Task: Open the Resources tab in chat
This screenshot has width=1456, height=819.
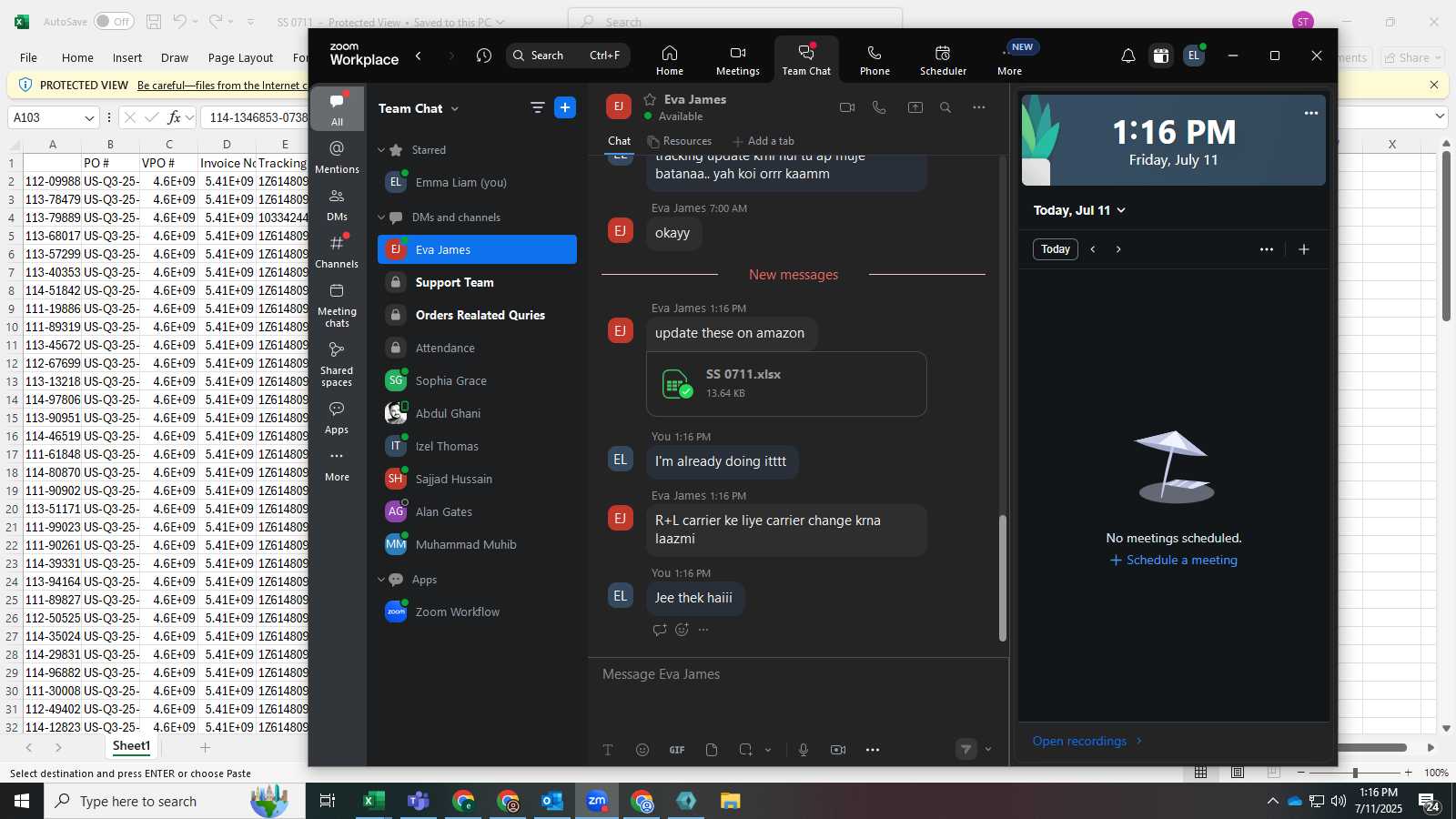Action: pos(680,141)
